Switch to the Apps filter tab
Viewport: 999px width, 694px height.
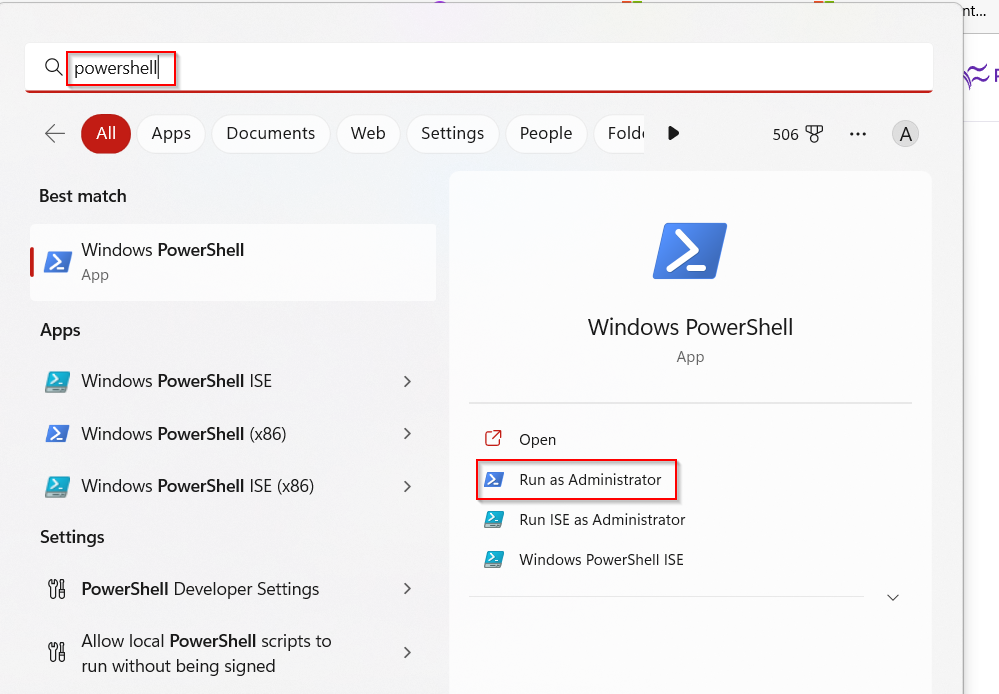click(x=171, y=134)
